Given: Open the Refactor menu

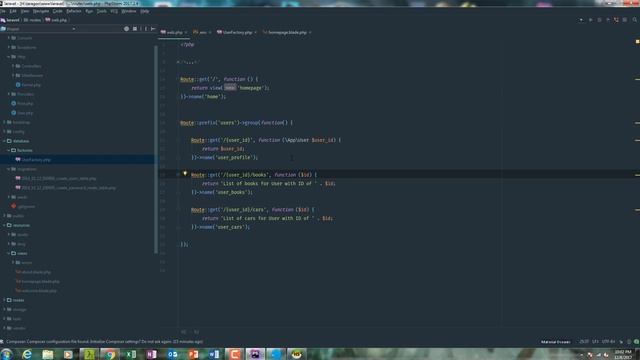Looking at the screenshot, I should click(74, 11).
